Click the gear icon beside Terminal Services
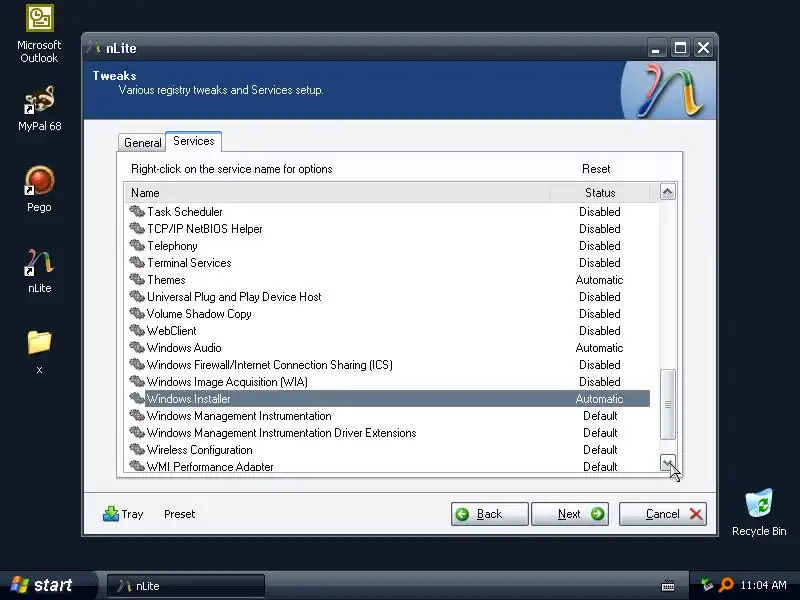 pyautogui.click(x=137, y=262)
